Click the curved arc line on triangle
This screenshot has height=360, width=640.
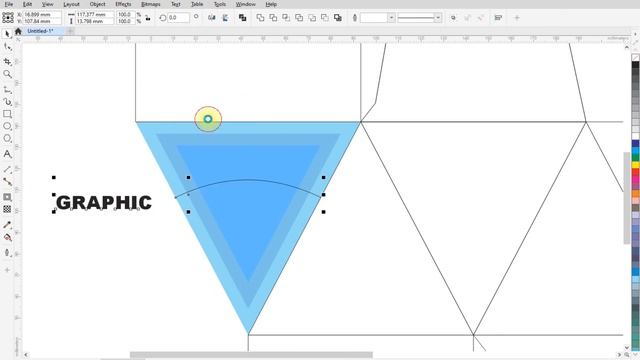point(248,180)
